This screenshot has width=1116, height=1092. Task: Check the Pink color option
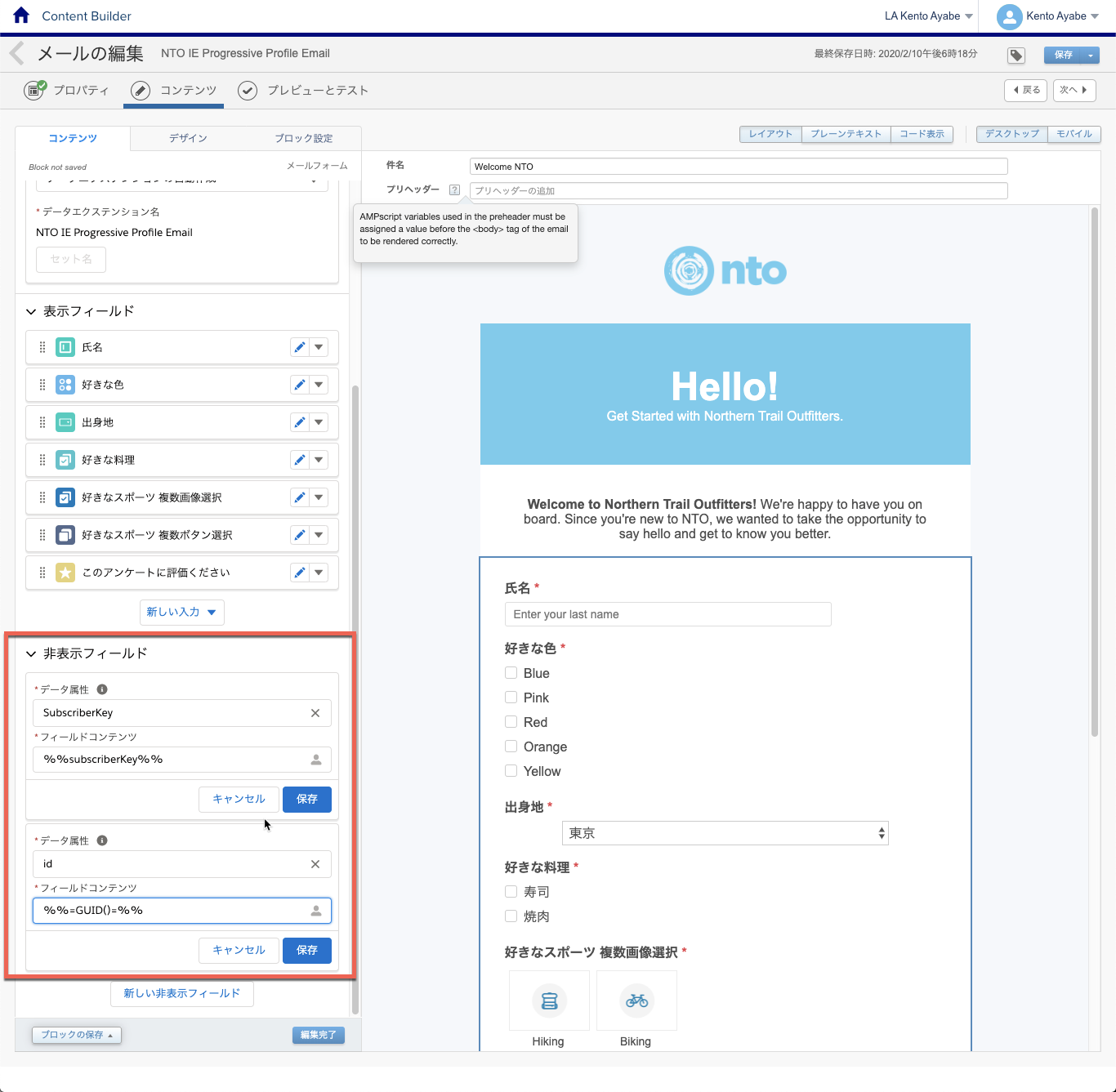click(x=511, y=698)
